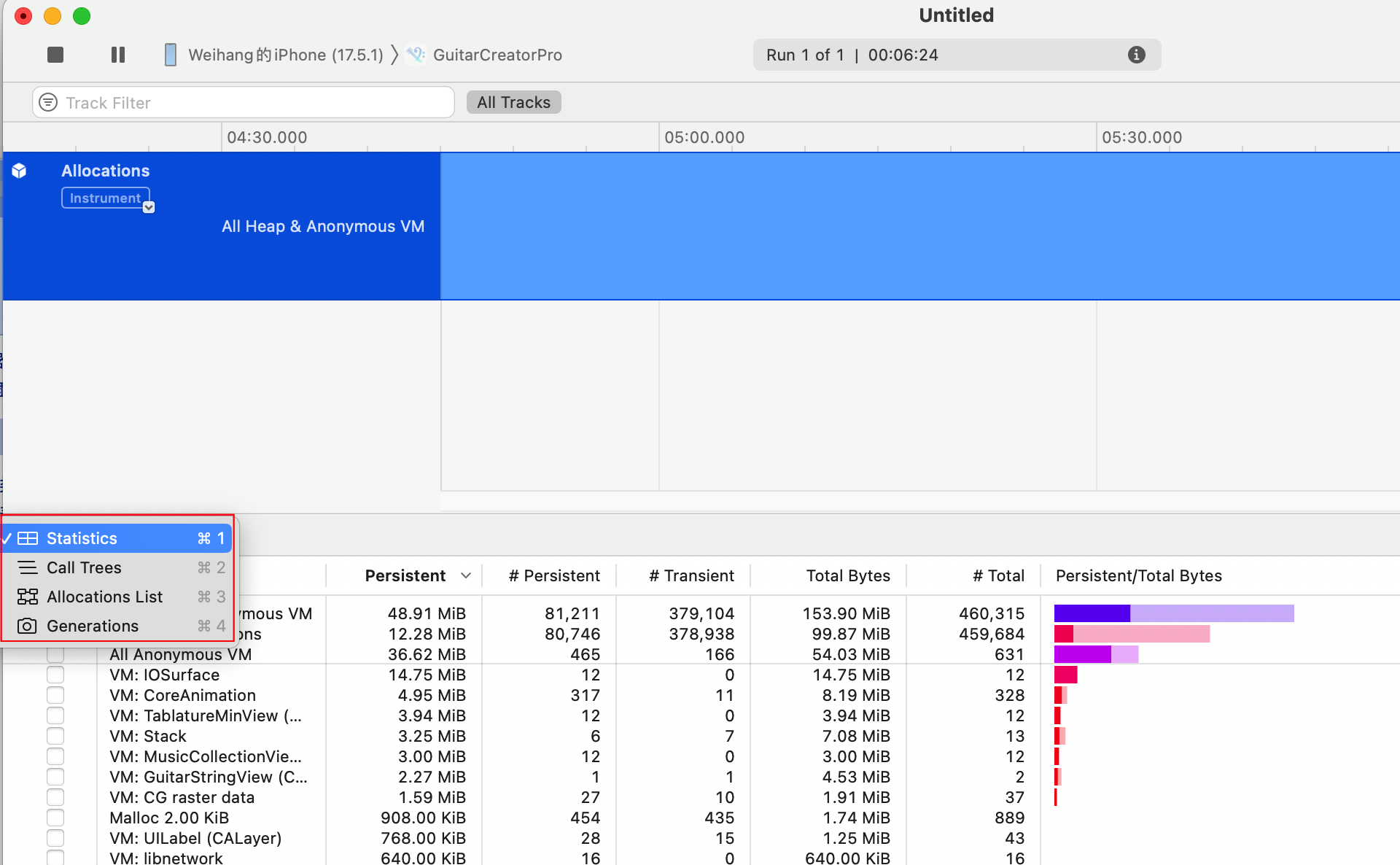Select the Weihang iPhone (17.5.1) target device
The height and width of the screenshot is (865, 1400).
(285, 55)
